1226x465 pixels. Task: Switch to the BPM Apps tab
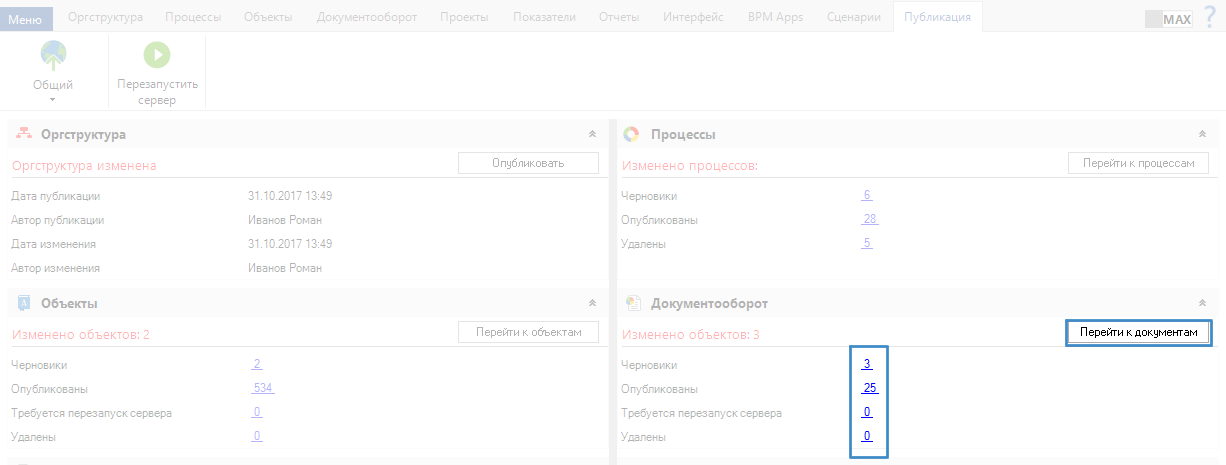(x=775, y=17)
